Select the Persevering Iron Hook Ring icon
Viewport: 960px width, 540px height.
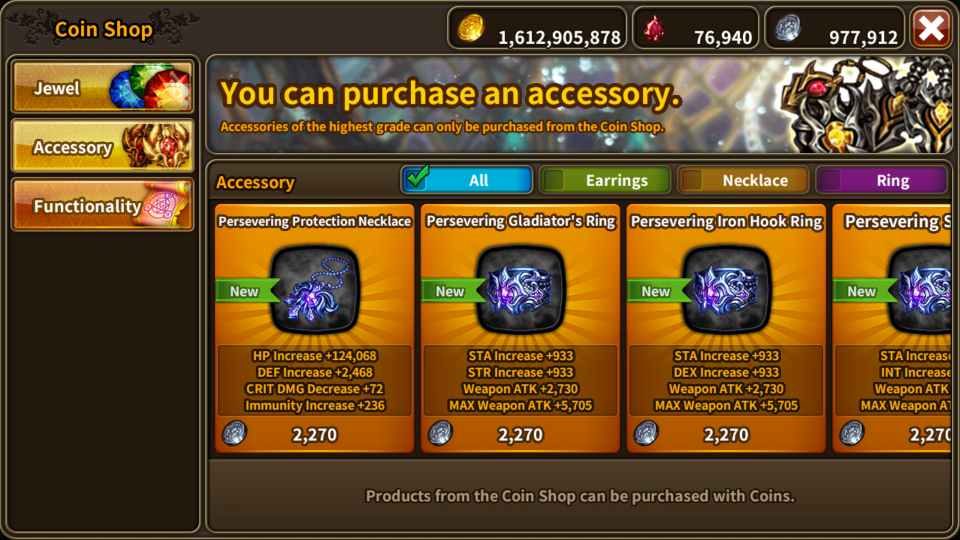tap(726, 290)
